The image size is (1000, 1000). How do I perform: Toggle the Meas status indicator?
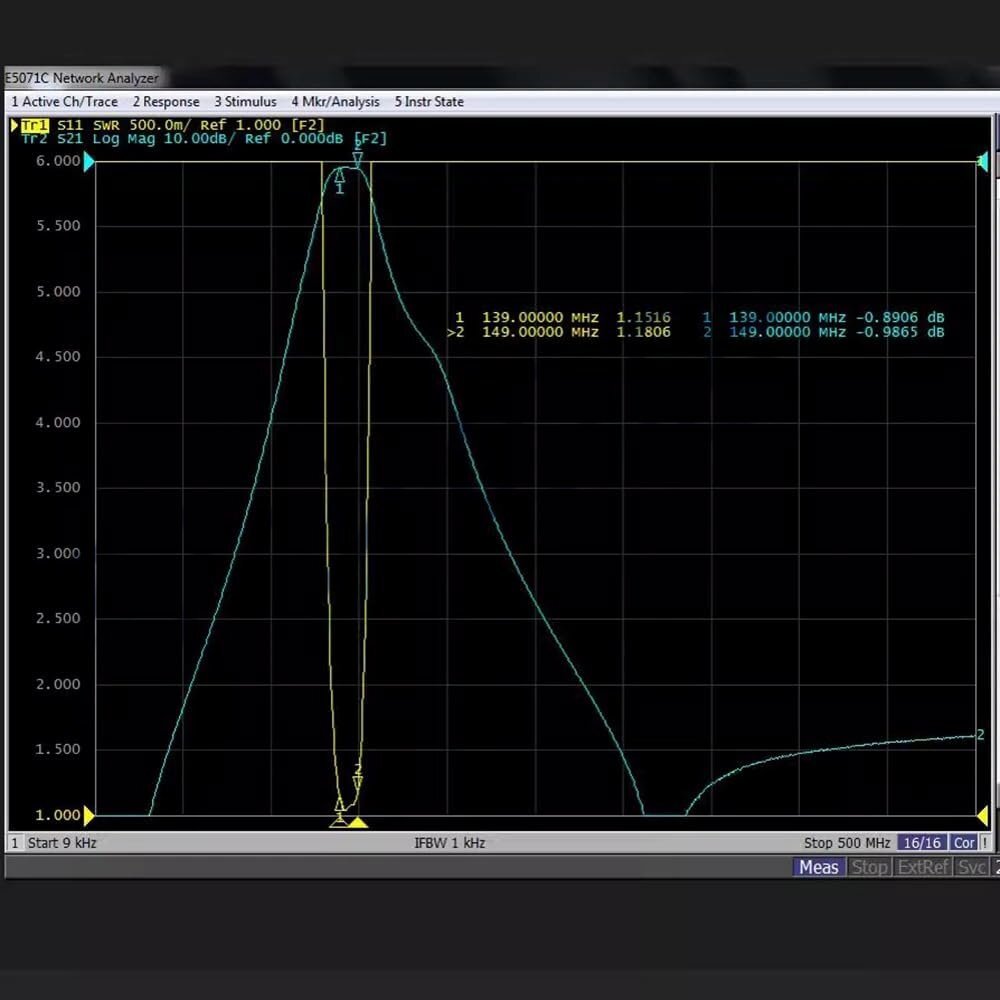(818, 867)
